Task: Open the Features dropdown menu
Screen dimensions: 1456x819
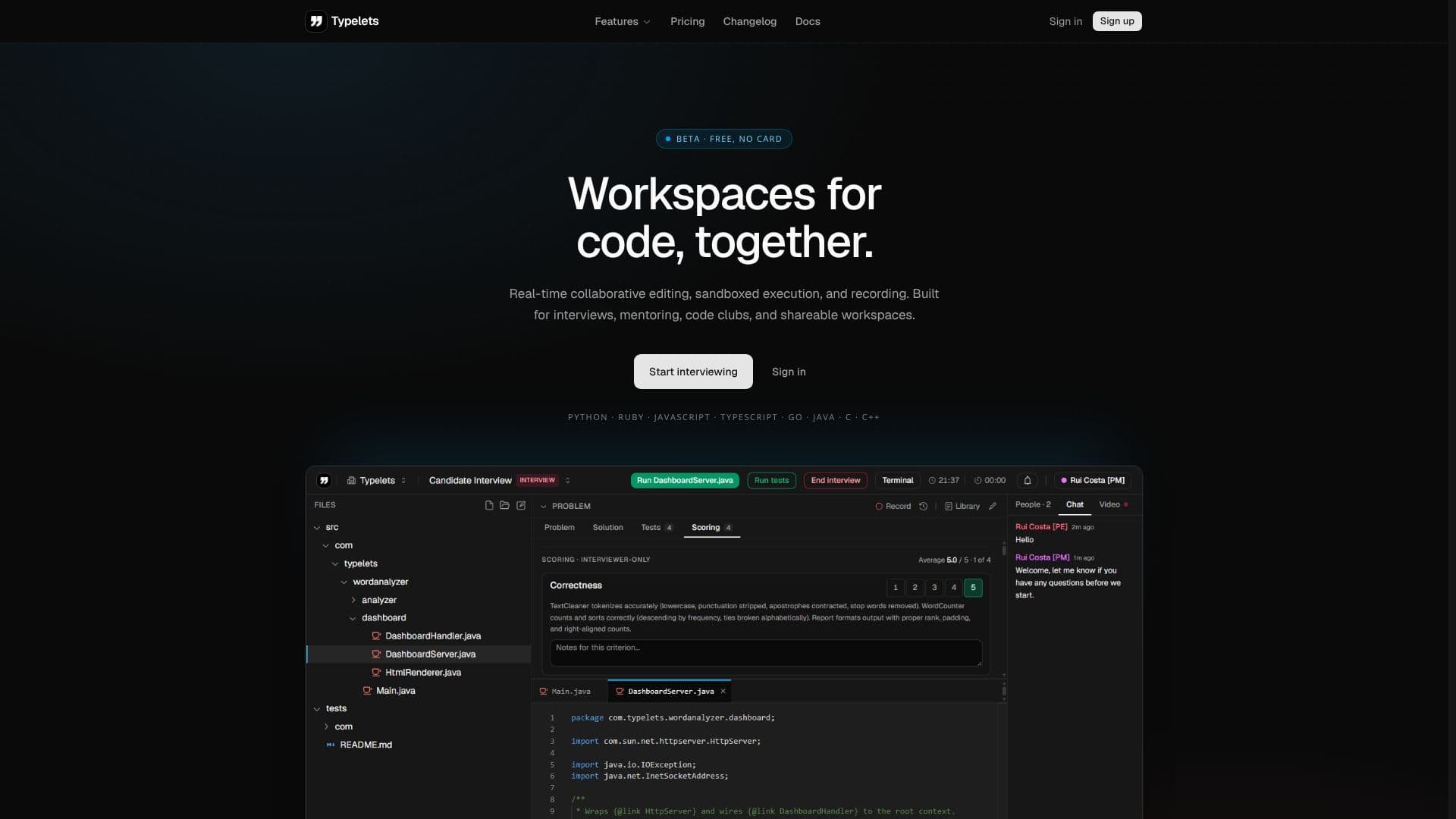Action: [x=623, y=21]
